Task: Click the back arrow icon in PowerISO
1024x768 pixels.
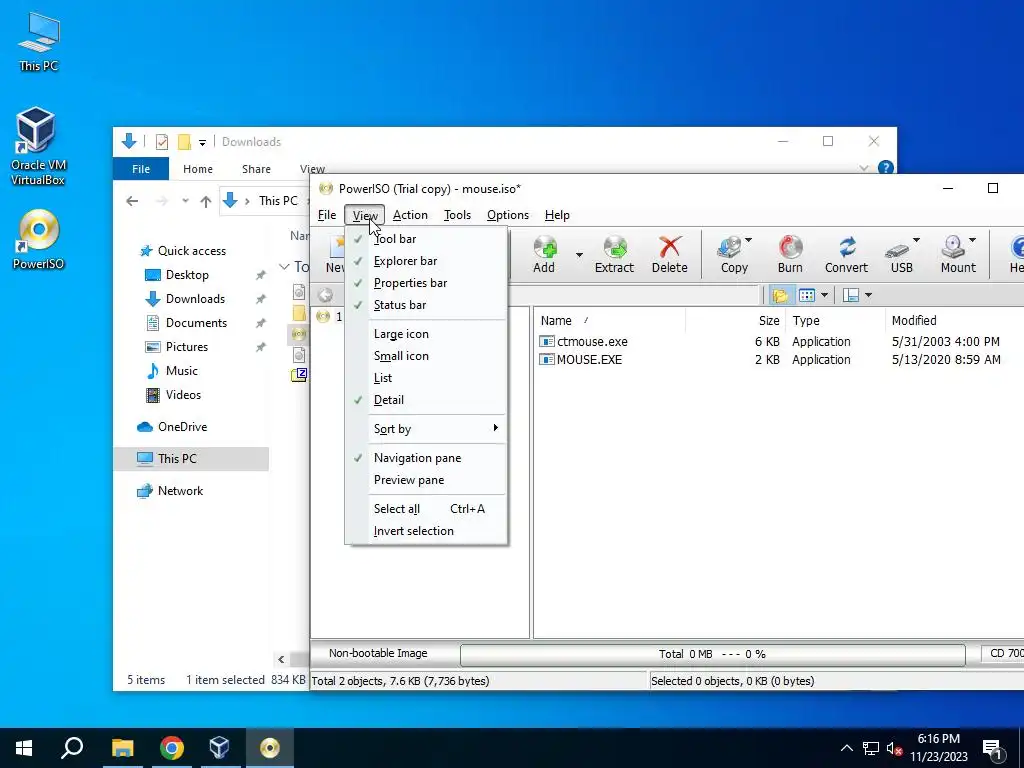Action: [325, 295]
